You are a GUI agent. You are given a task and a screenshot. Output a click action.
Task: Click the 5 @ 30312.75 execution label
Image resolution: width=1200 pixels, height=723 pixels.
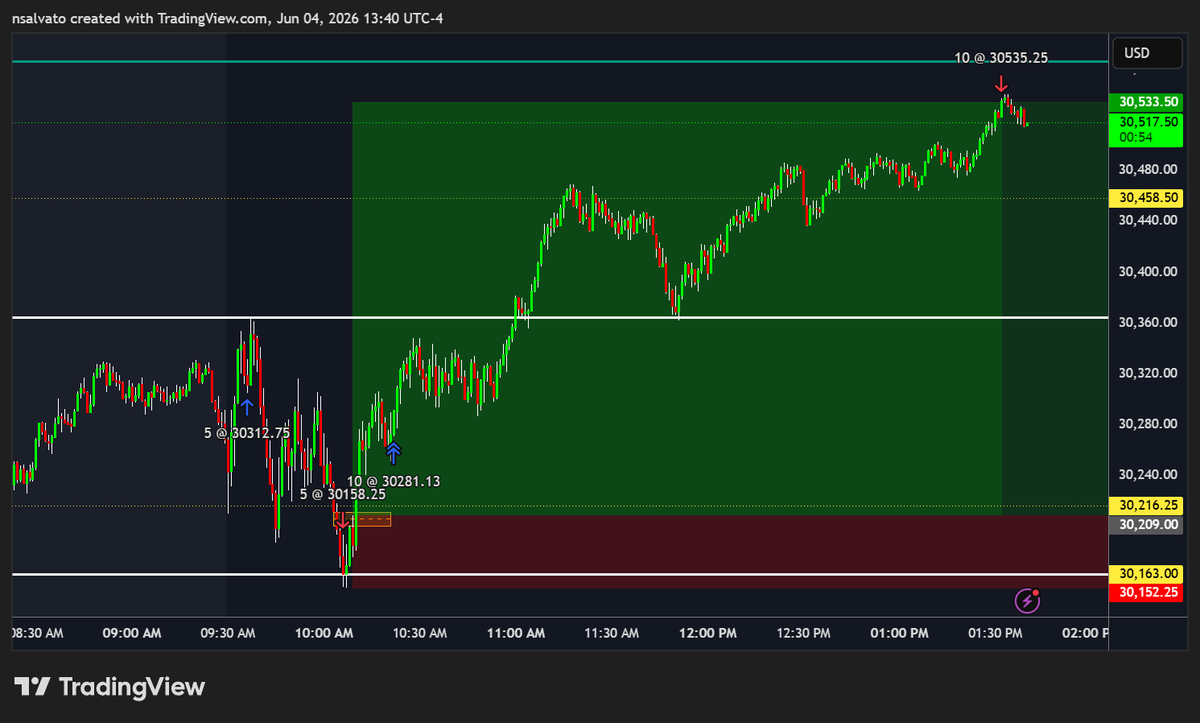pos(247,433)
